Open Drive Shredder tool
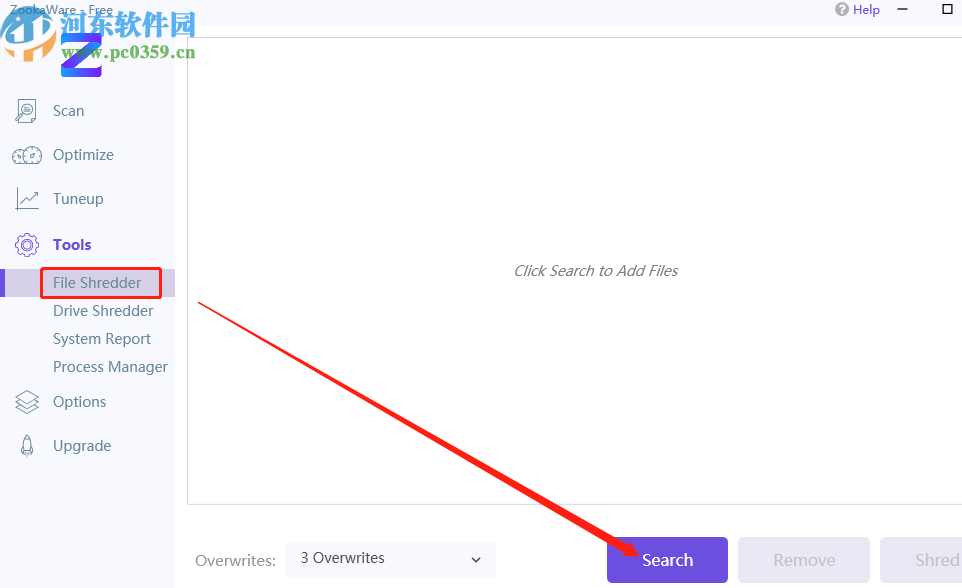This screenshot has width=962, height=588. click(103, 311)
